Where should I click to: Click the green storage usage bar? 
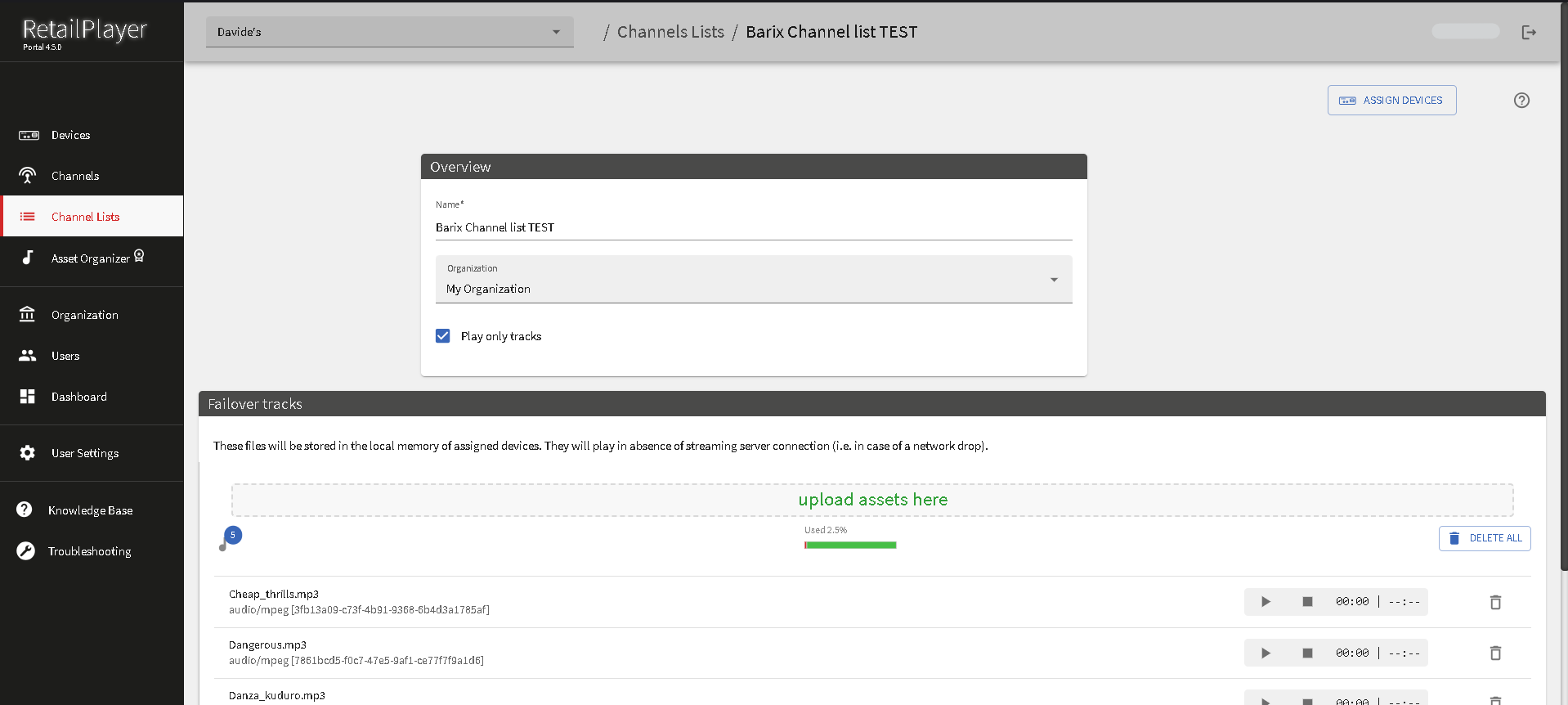[850, 545]
